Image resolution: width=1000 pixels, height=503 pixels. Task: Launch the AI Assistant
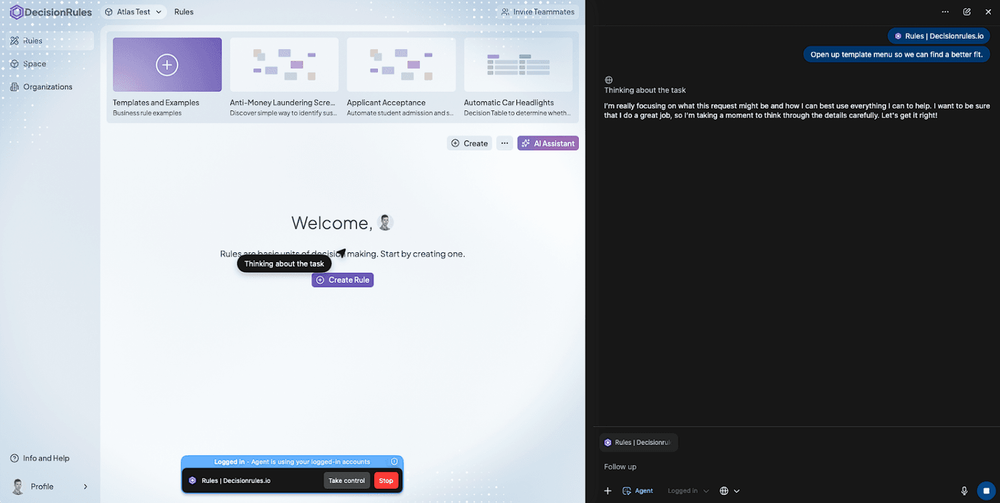(548, 143)
